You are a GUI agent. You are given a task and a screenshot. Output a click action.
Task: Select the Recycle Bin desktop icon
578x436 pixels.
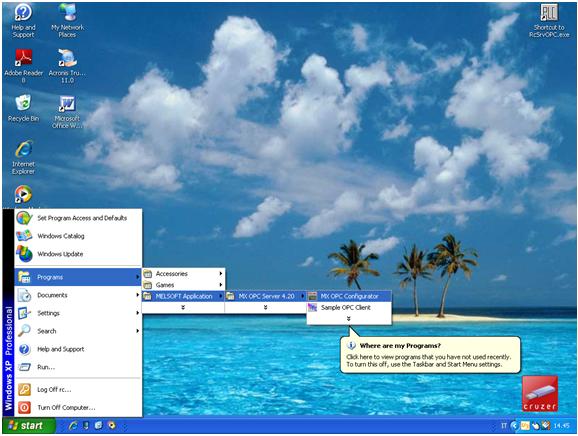pos(23,108)
